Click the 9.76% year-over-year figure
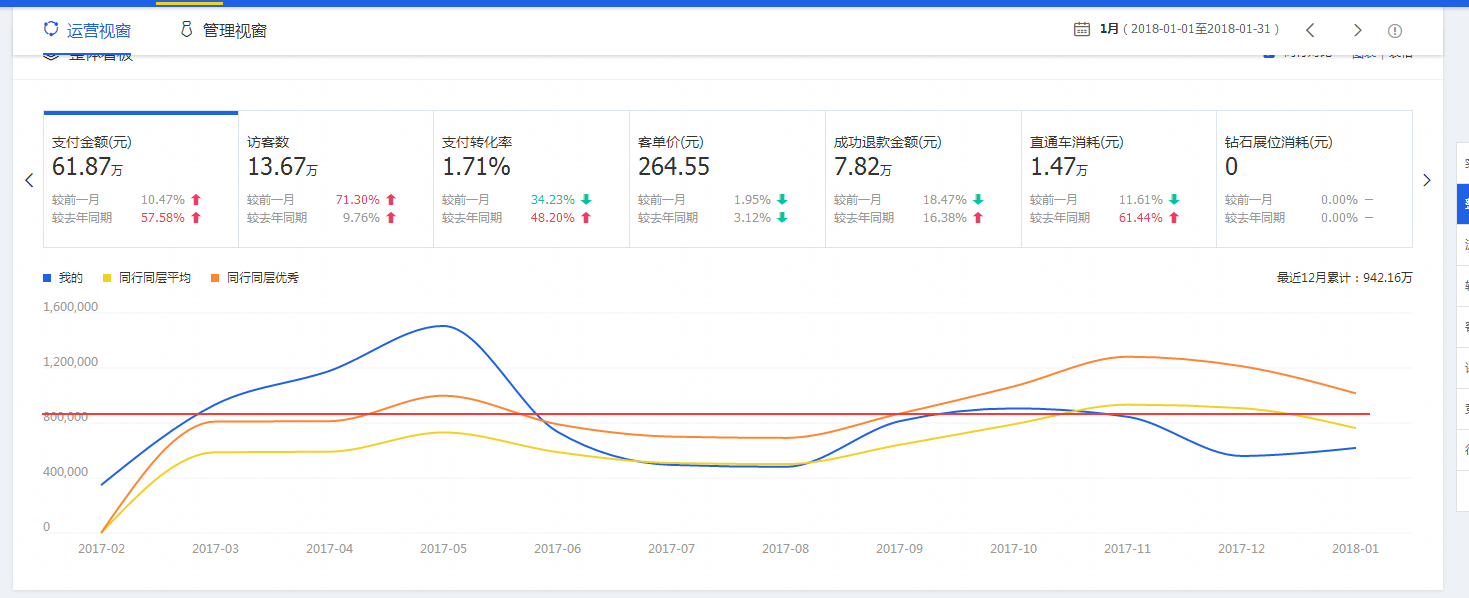Viewport: 1469px width, 598px height. (x=361, y=217)
